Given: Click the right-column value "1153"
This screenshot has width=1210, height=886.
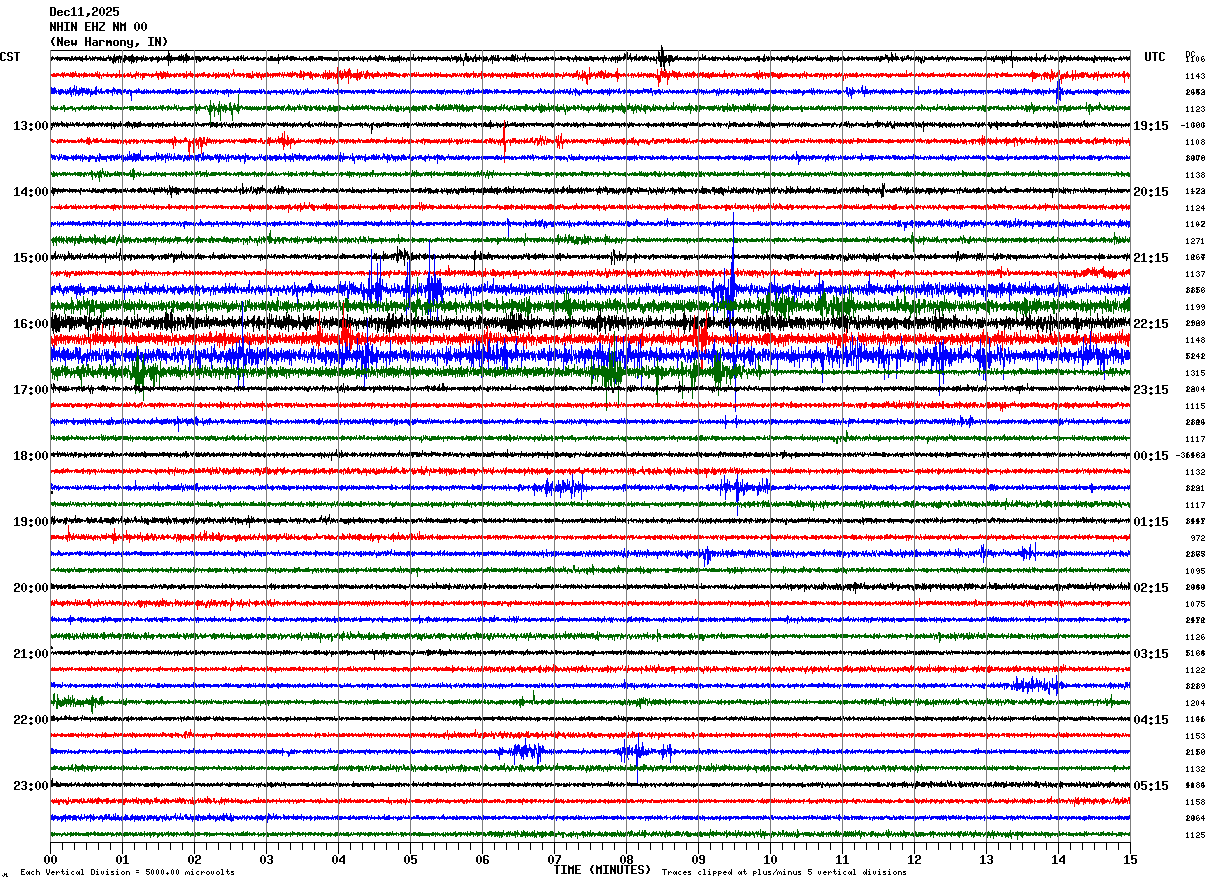Looking at the screenshot, I should 1195,736.
